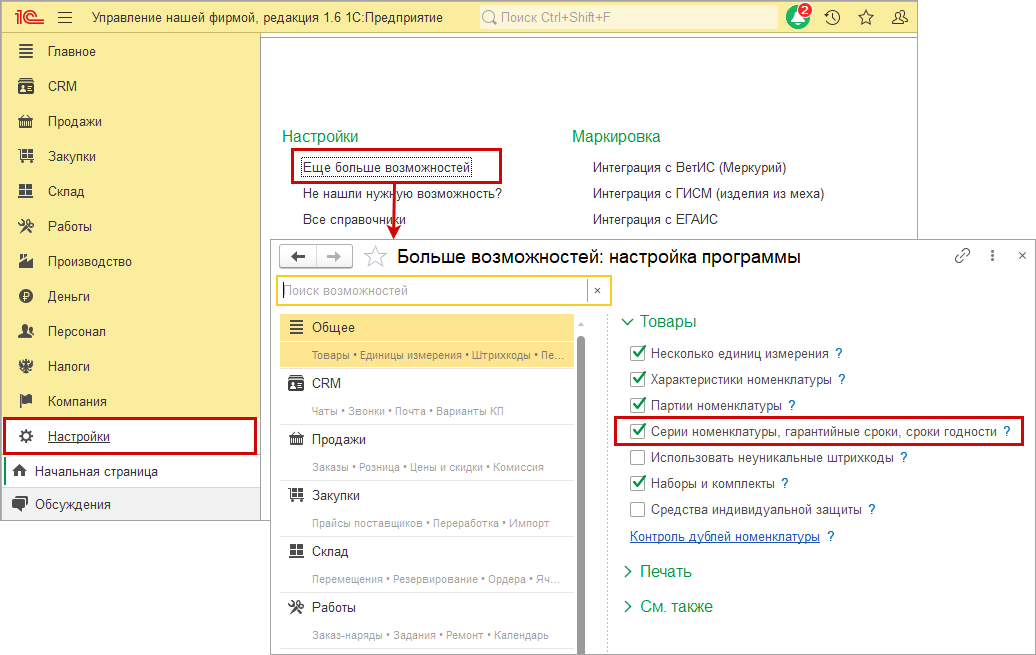Open Еще больше возможностей link
The width and height of the screenshot is (1036, 655).
click(x=387, y=168)
